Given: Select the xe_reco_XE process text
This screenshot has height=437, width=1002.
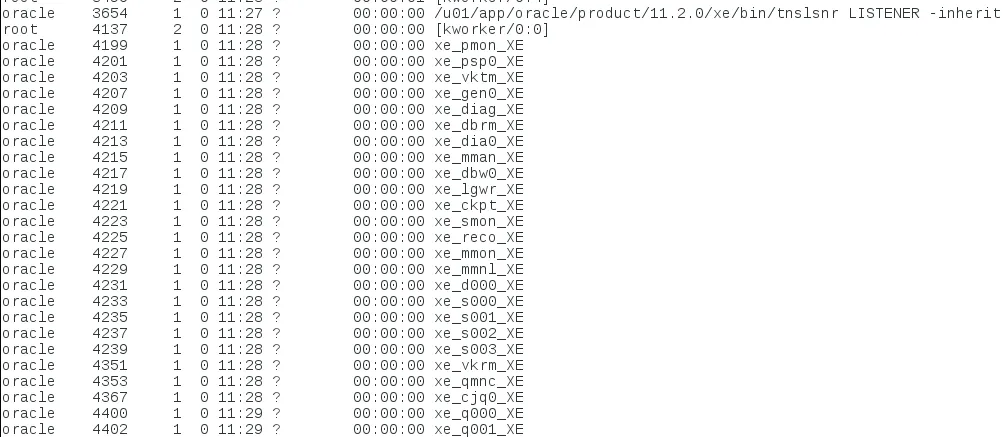Looking at the screenshot, I should click(x=479, y=237).
